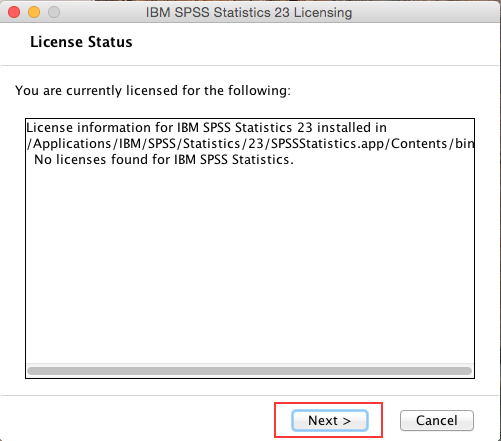The width and height of the screenshot is (501, 441).
Task: Click the horizontal scrollbar in license info box
Action: point(249,371)
